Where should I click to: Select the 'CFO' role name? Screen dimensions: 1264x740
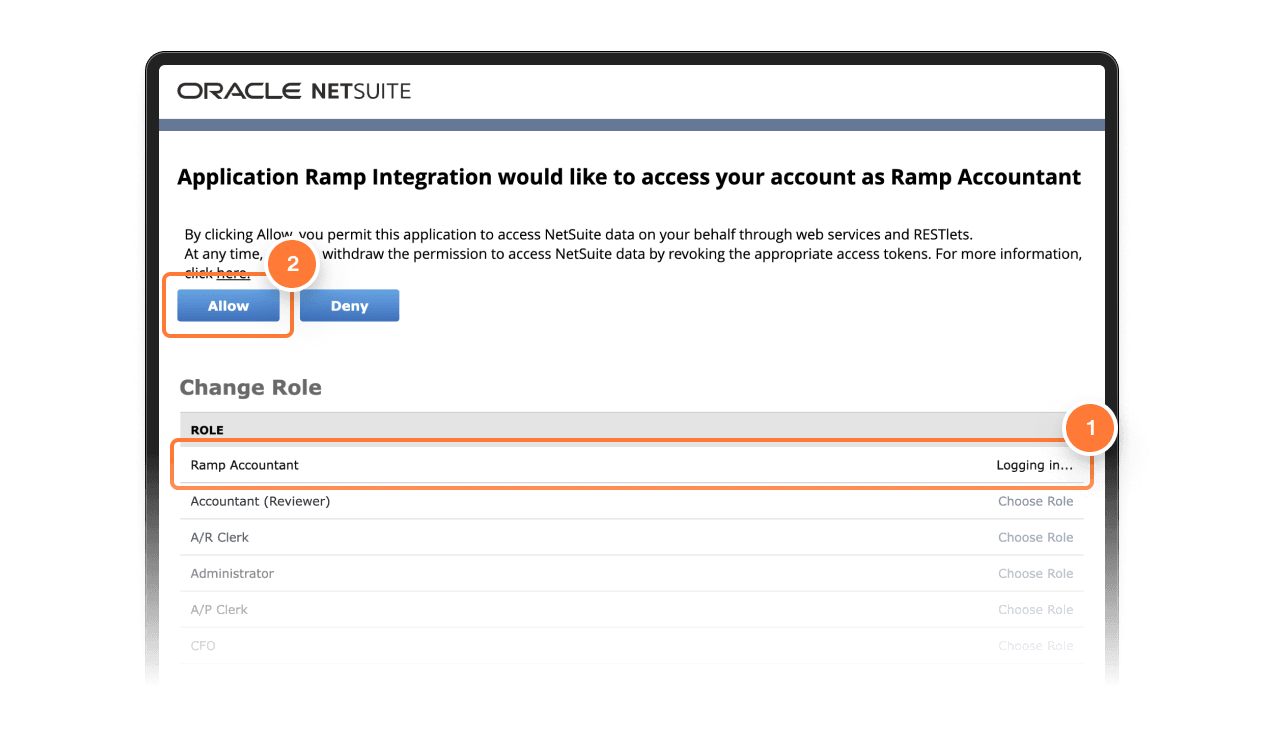pos(203,645)
